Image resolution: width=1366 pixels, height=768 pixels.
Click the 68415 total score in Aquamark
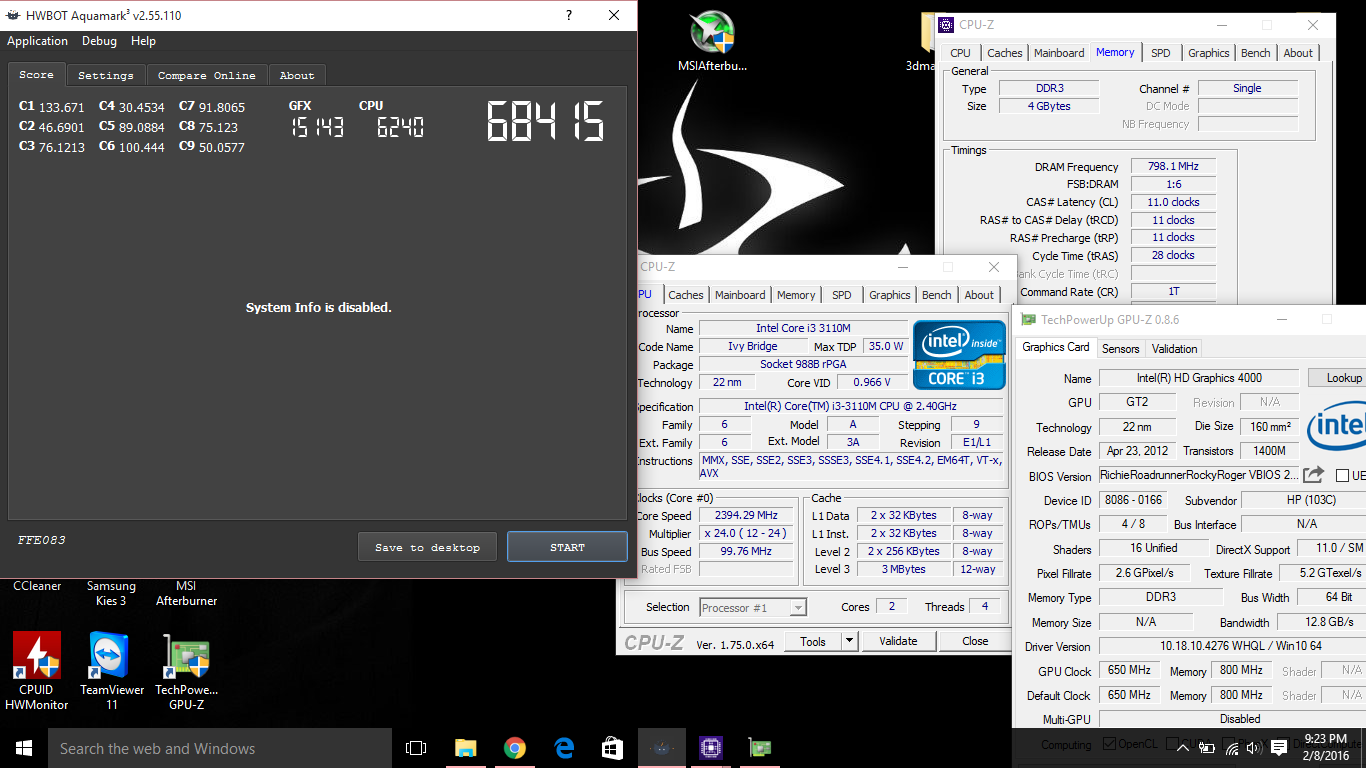546,122
